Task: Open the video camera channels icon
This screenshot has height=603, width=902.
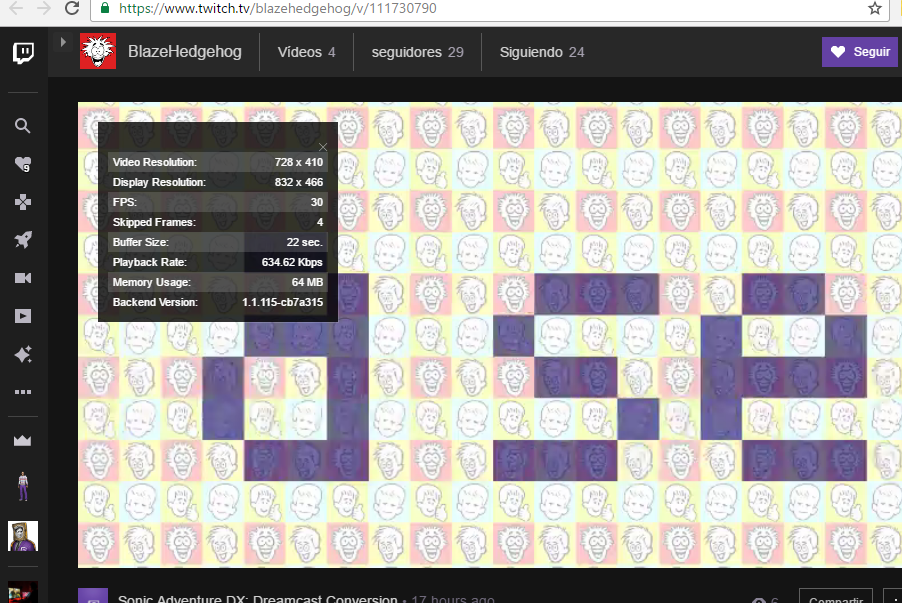Action: (22, 278)
